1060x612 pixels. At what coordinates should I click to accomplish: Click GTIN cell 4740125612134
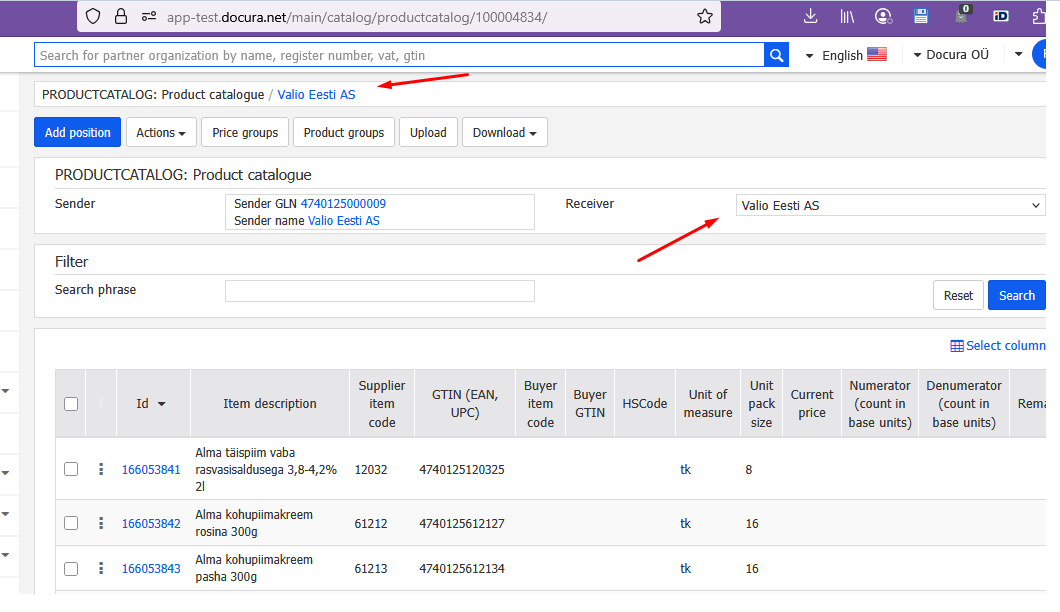(x=462, y=569)
